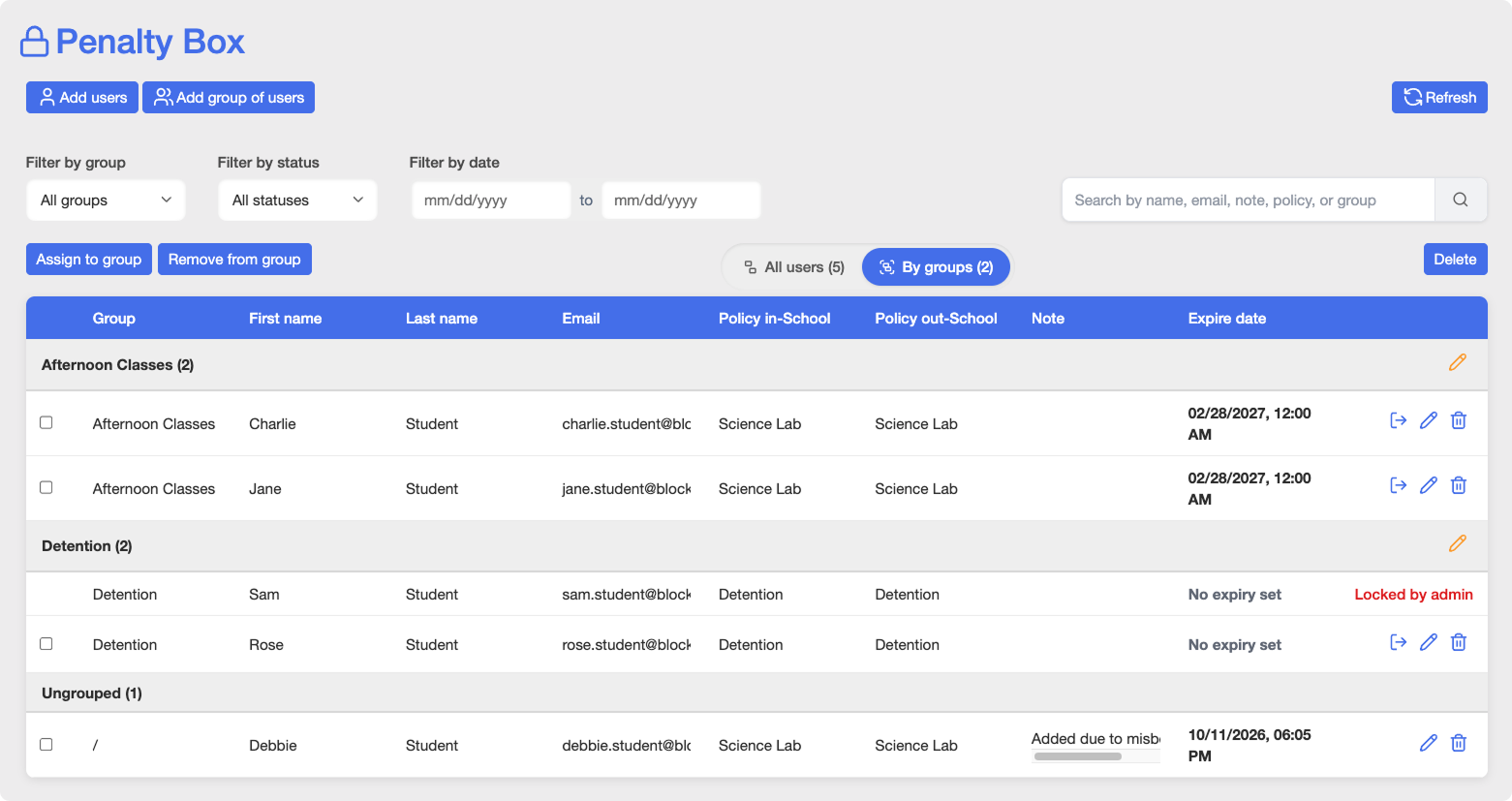Click Debbie's expire date 10/11/2026
The image size is (1512, 801).
pos(1250,746)
